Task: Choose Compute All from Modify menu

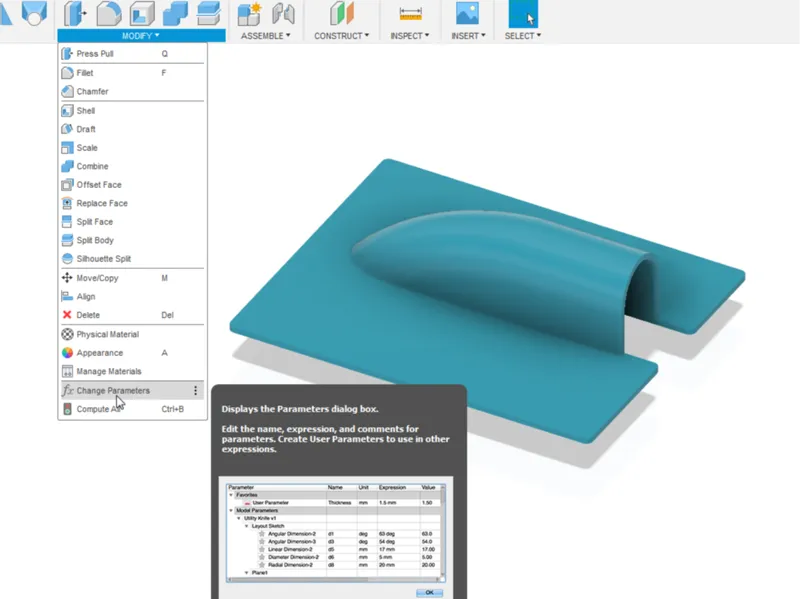Action: pos(132,409)
